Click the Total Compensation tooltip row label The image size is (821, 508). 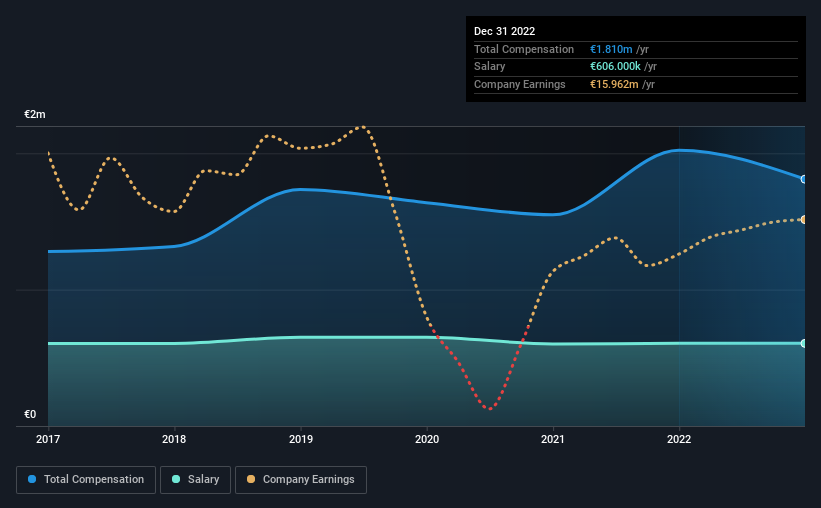point(524,49)
